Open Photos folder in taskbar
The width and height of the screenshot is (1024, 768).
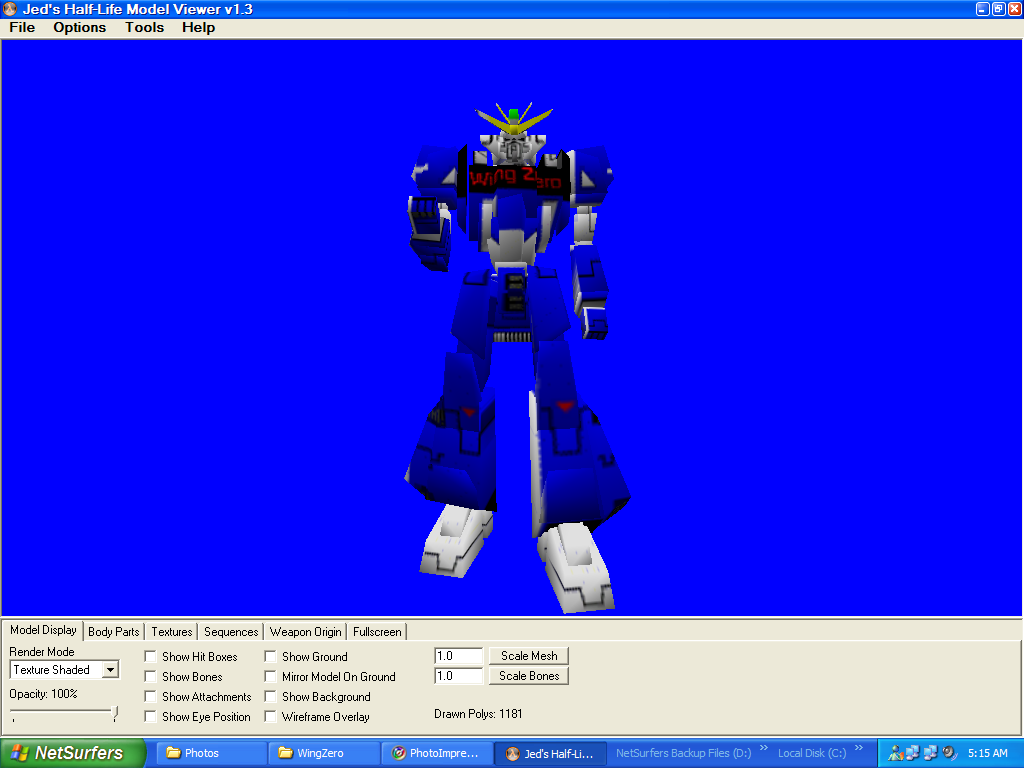pyautogui.click(x=212, y=753)
